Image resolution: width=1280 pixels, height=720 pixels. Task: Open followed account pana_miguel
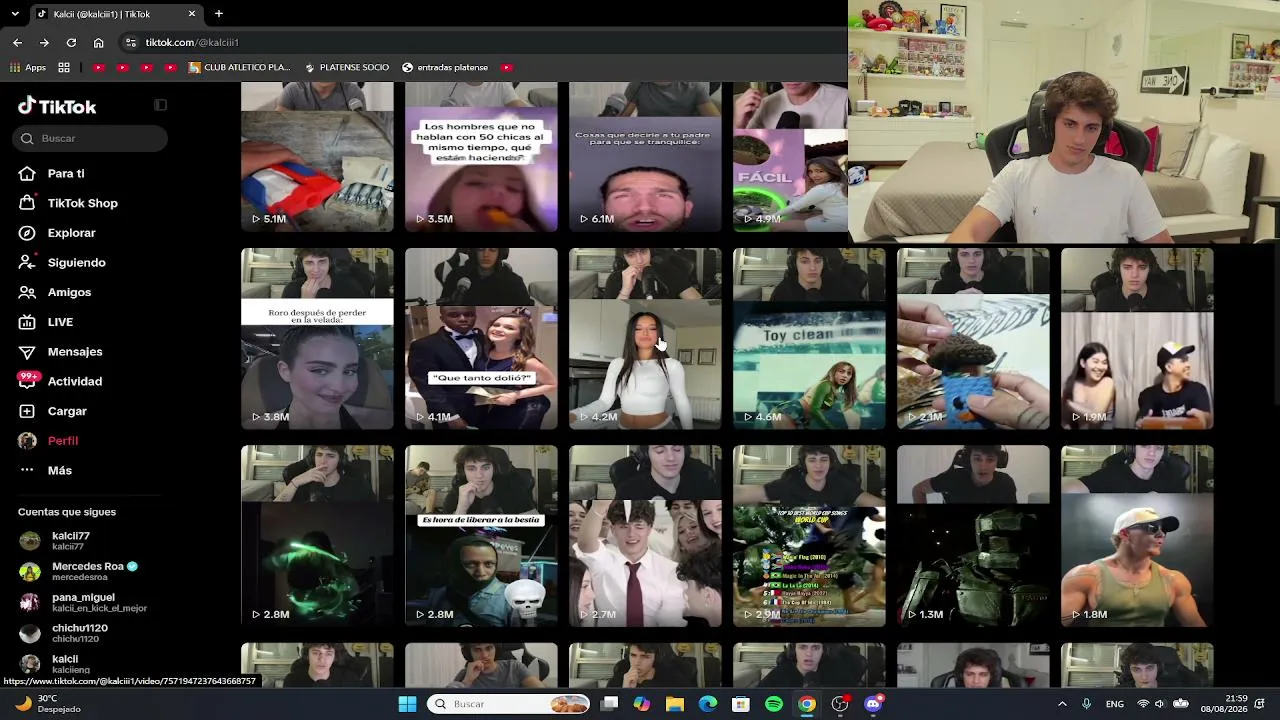(x=84, y=602)
